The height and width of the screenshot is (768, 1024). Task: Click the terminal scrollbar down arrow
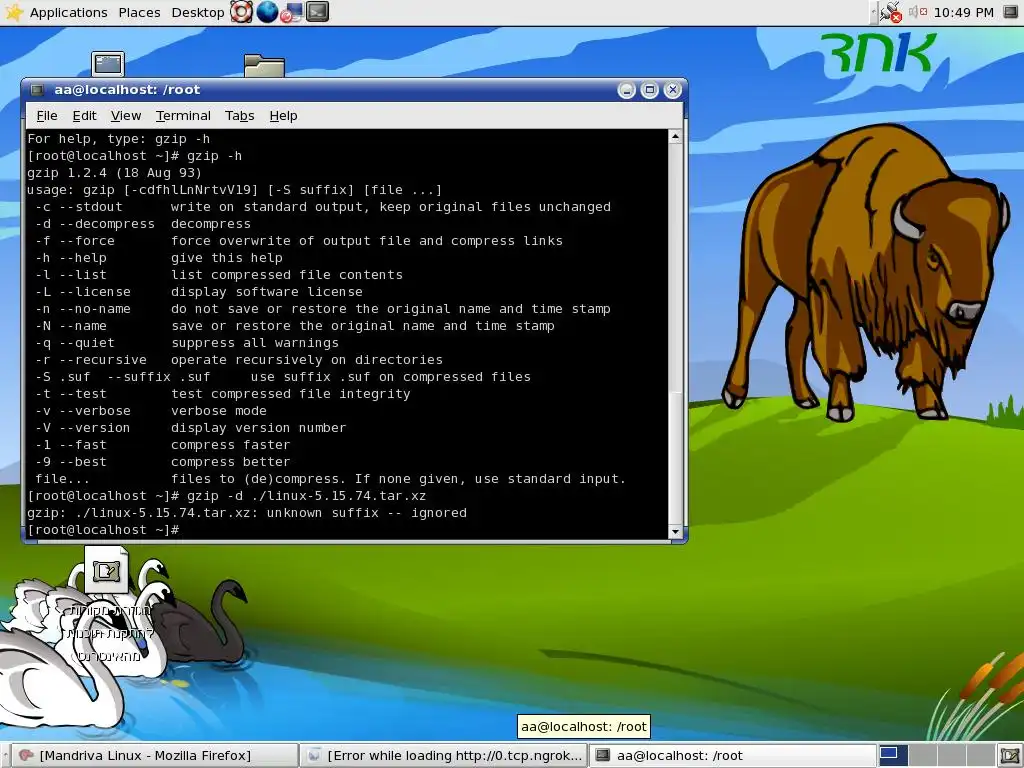click(x=675, y=532)
